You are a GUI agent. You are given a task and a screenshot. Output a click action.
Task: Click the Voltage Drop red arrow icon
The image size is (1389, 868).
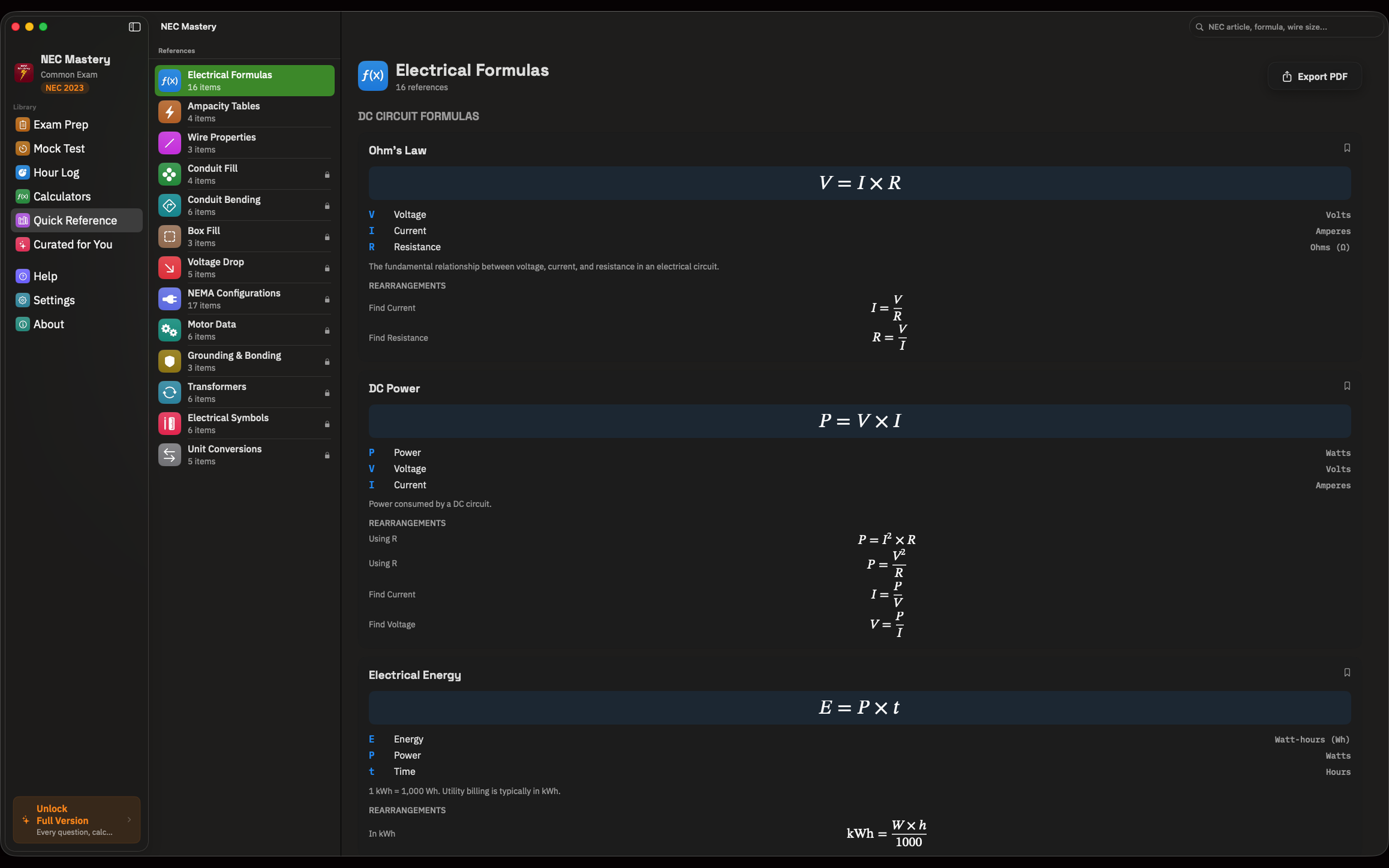click(169, 268)
